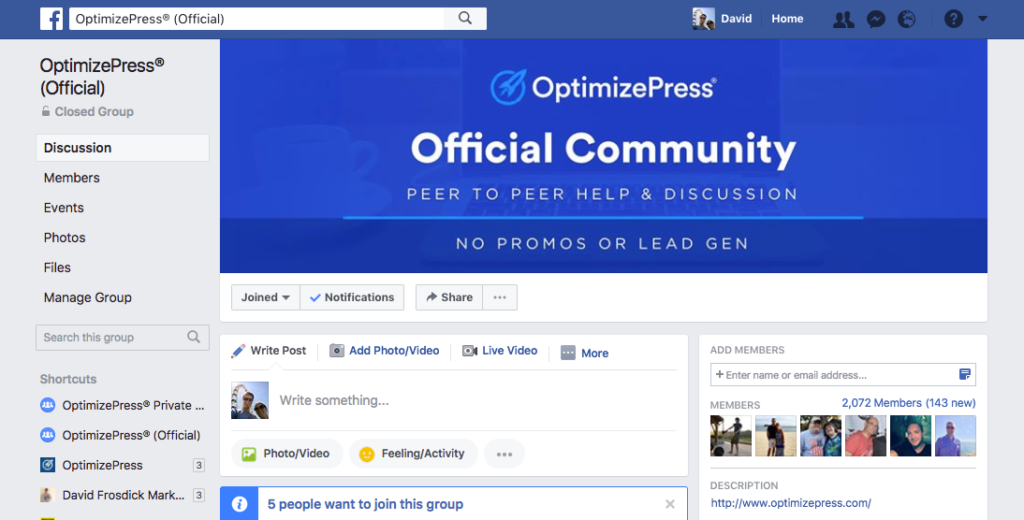
Task: Click the third member thumbnail with flag shirt
Action: [x=821, y=436]
